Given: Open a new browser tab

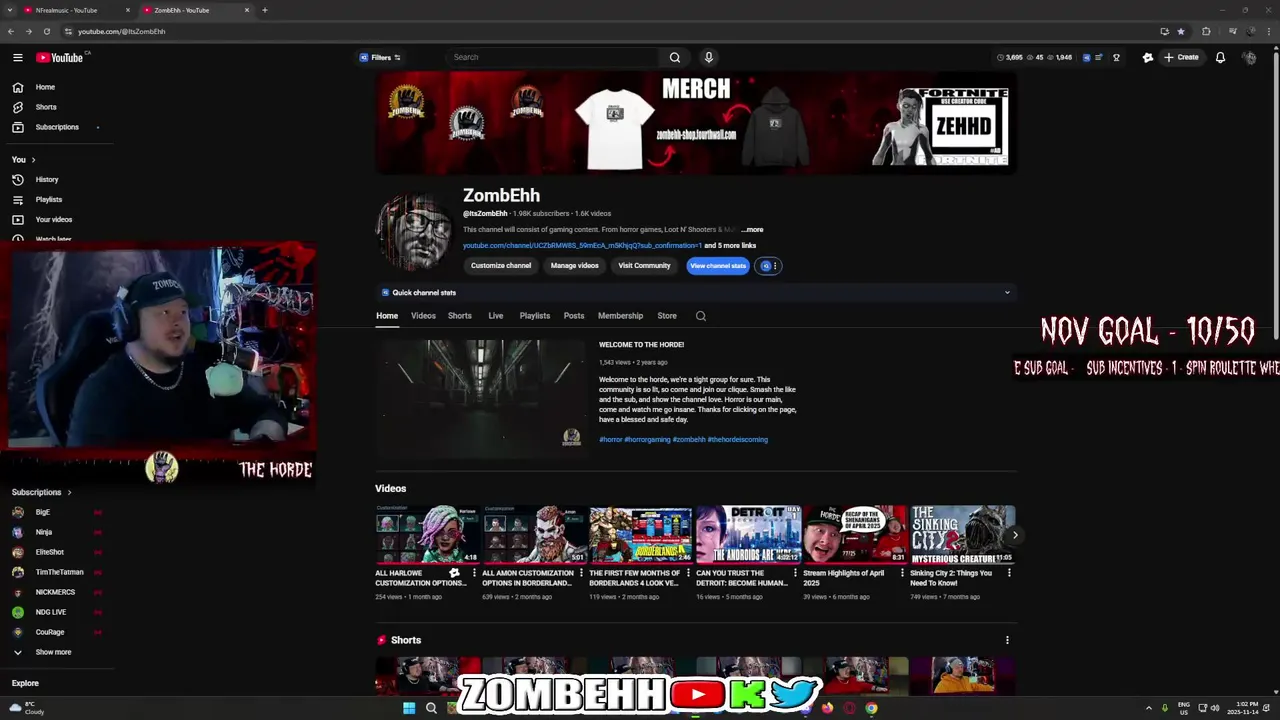Looking at the screenshot, I should click(265, 10).
